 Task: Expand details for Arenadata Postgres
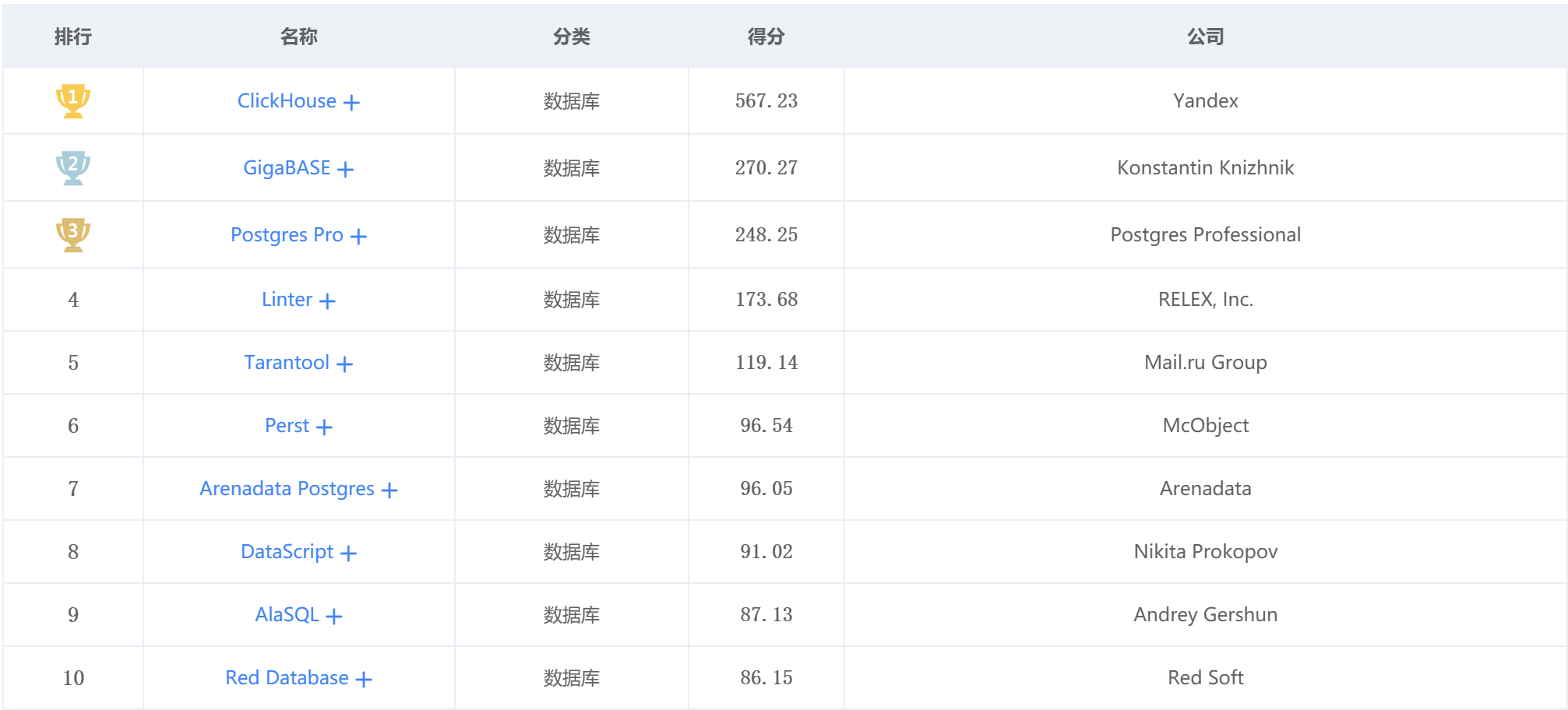tap(390, 489)
